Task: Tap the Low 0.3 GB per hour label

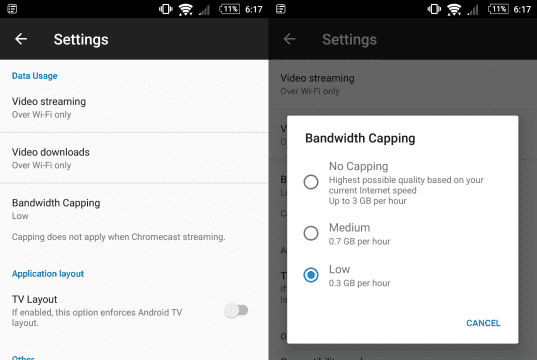Action: click(359, 276)
